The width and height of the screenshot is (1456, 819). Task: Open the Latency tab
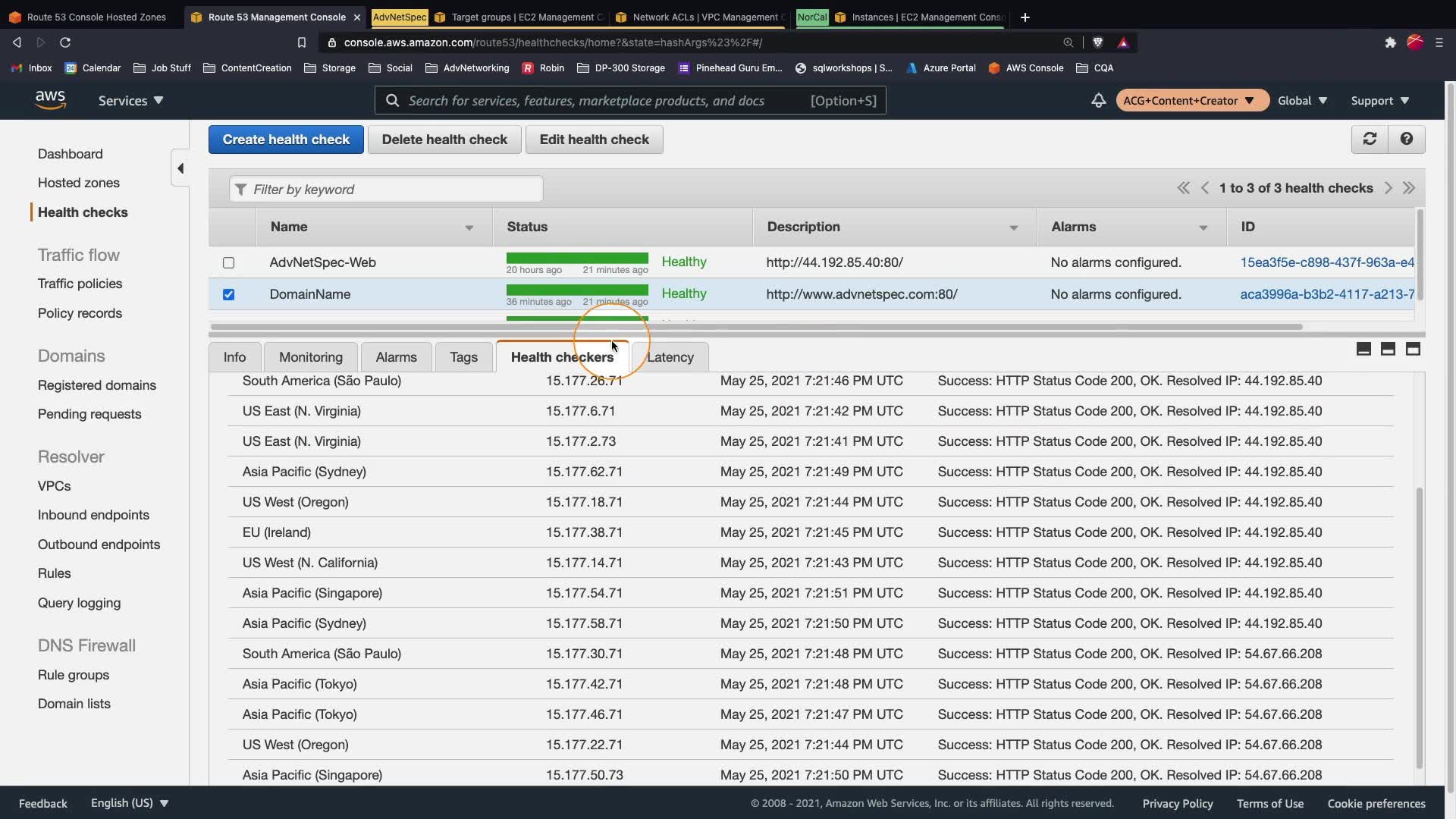coord(670,357)
